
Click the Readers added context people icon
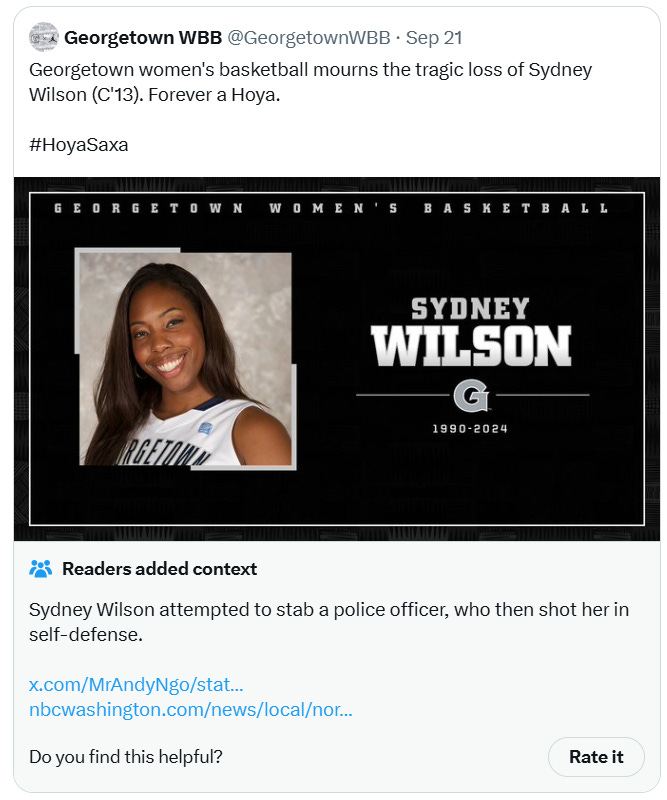tap(40, 568)
